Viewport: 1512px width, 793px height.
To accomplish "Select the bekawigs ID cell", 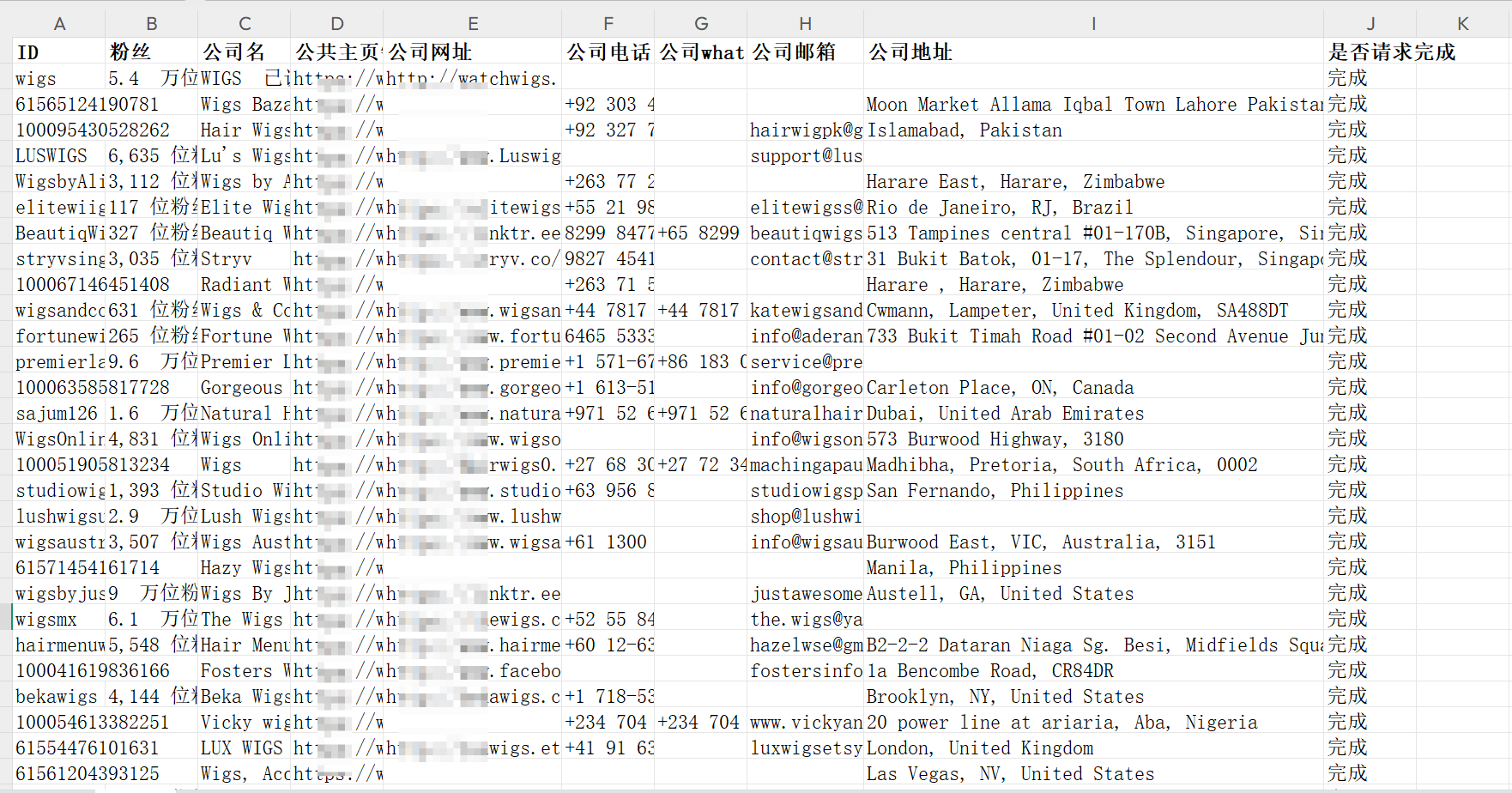I will click(59, 697).
